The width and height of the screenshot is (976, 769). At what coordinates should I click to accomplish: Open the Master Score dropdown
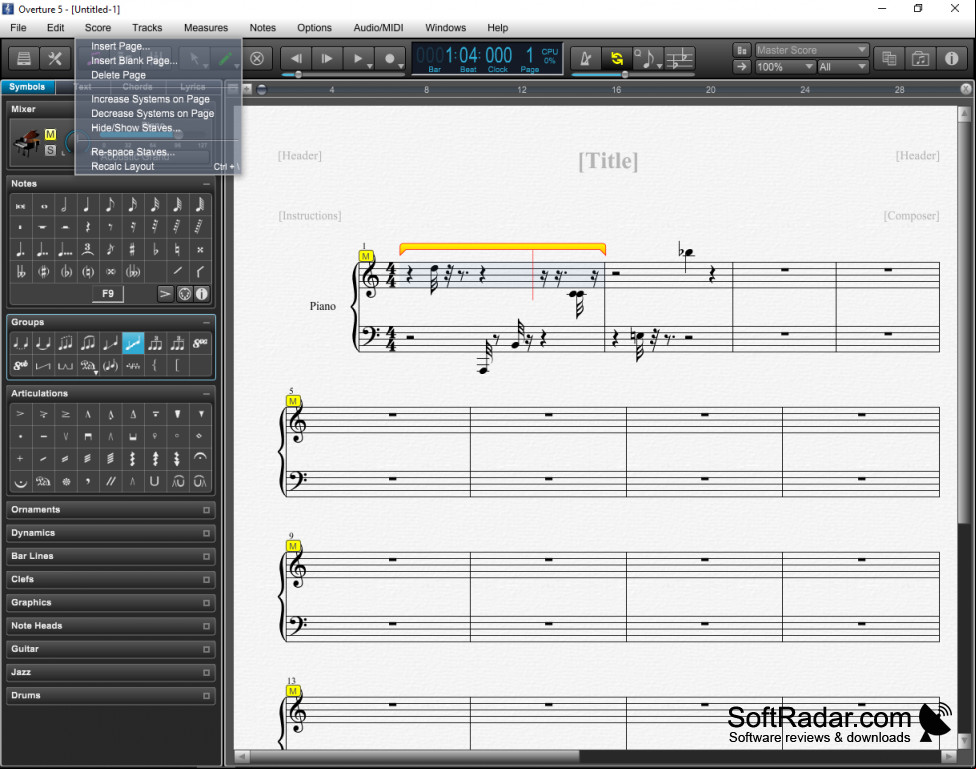click(811, 50)
